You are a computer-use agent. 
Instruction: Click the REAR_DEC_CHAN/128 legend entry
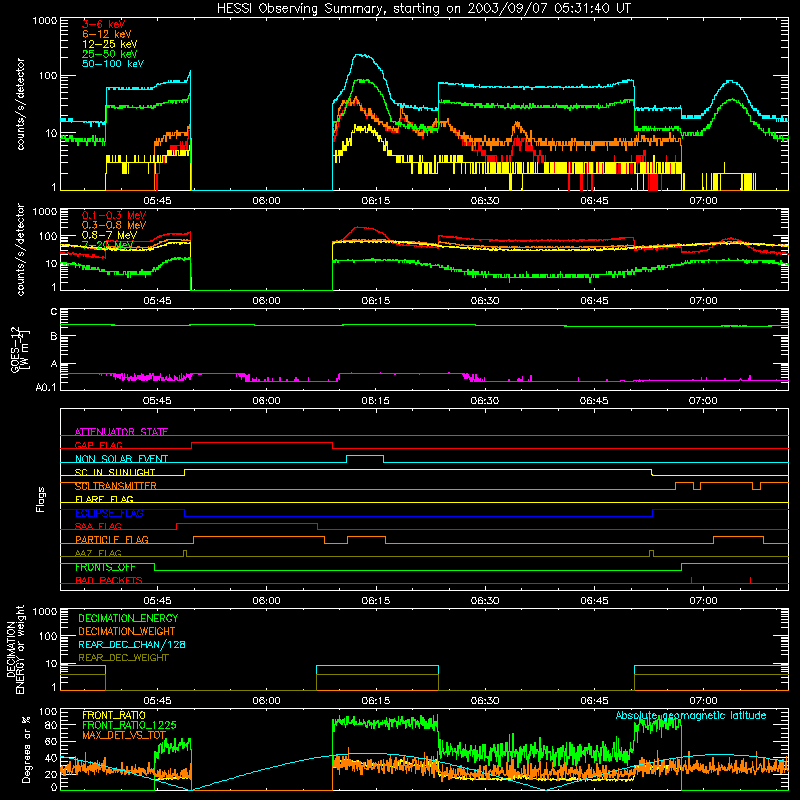pos(132,645)
